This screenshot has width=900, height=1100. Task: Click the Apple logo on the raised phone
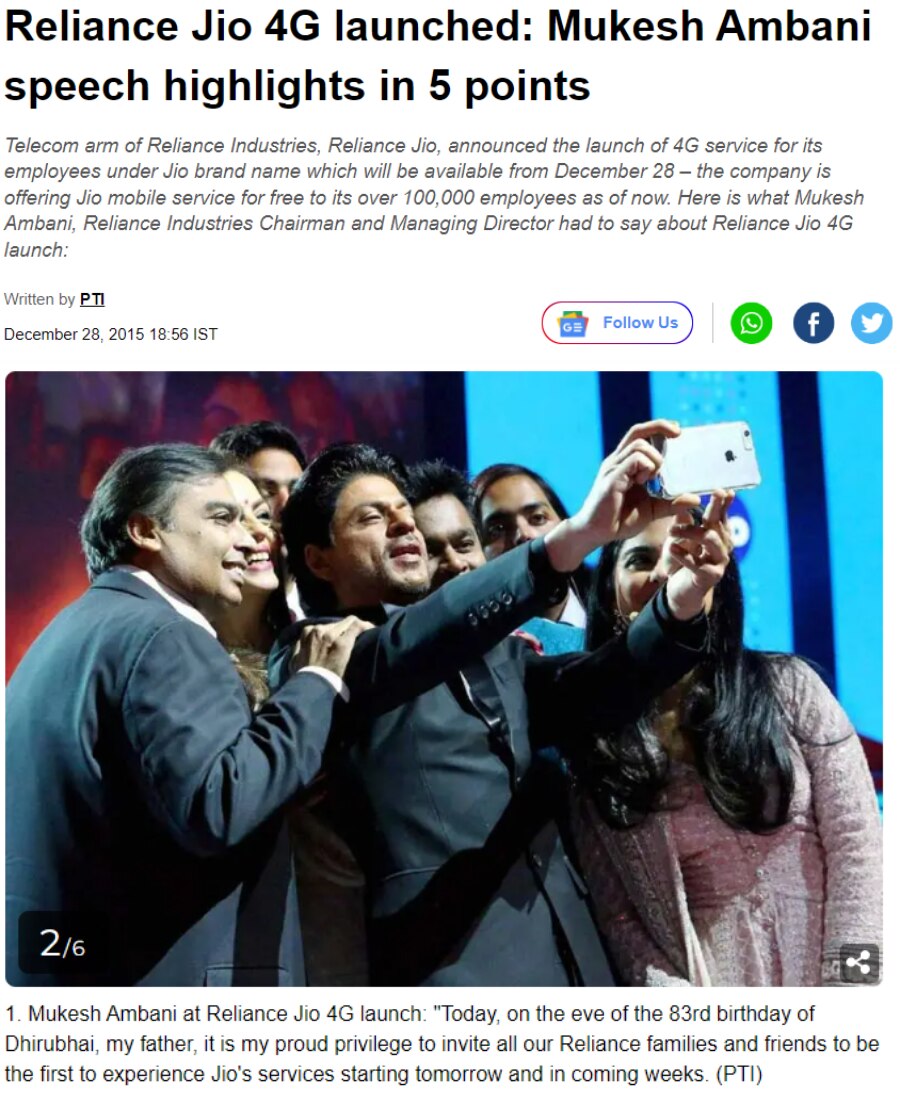(729, 455)
